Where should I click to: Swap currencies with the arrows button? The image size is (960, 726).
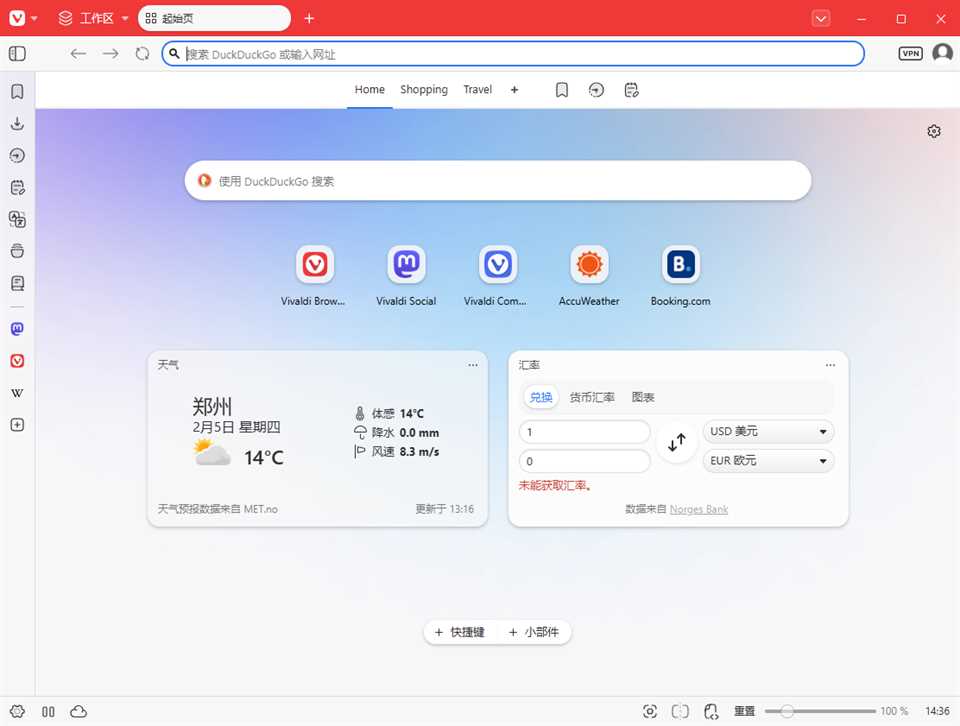(x=677, y=442)
